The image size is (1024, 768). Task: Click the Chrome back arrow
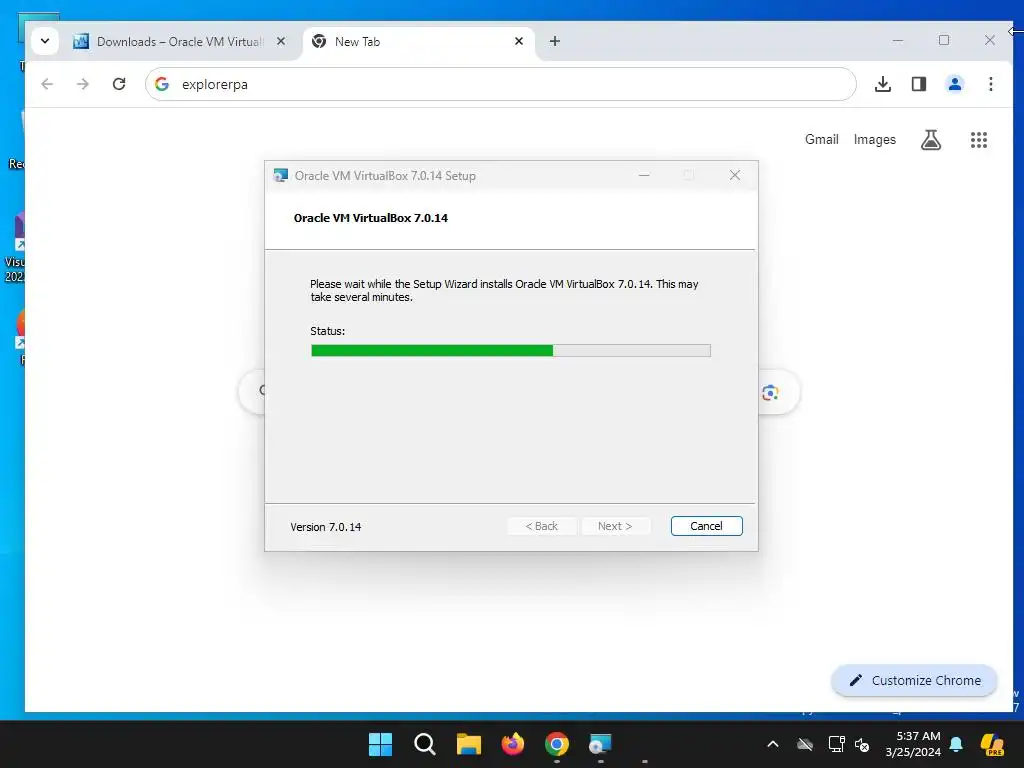point(47,84)
